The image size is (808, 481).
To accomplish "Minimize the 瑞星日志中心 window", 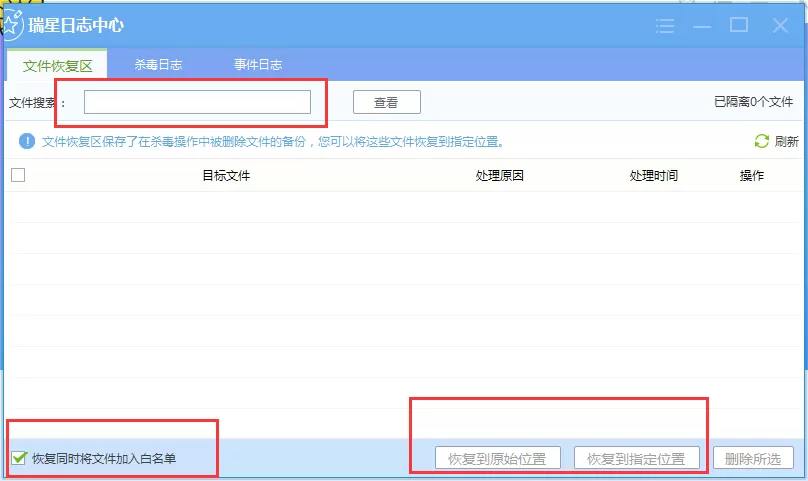I will point(702,26).
